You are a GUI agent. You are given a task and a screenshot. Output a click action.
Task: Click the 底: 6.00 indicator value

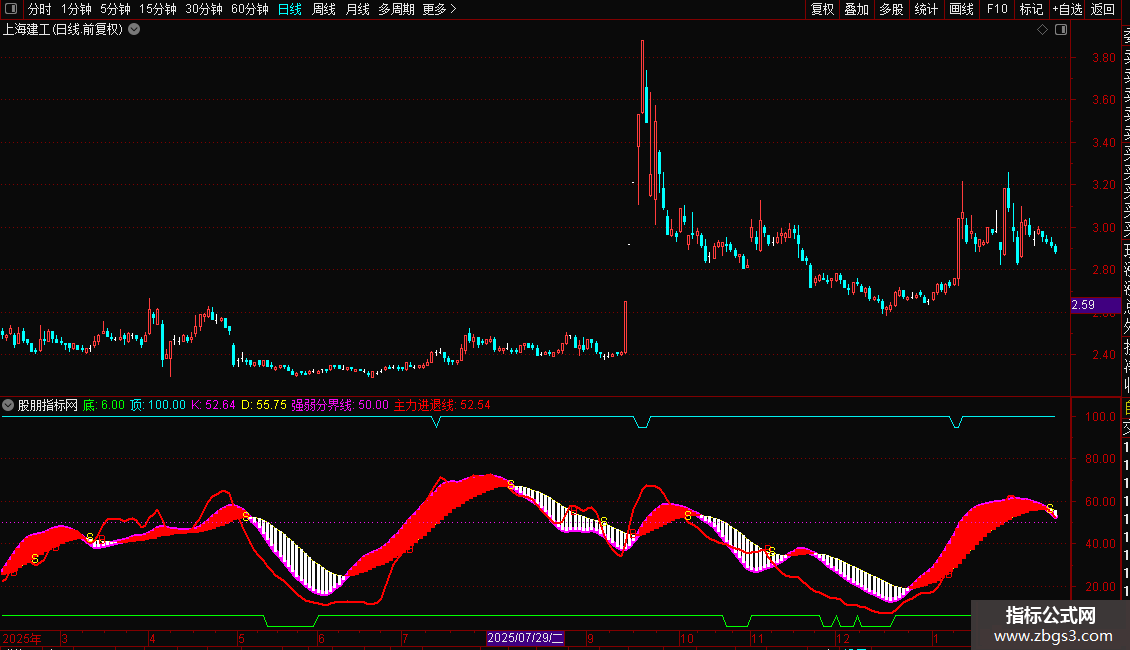(104, 405)
